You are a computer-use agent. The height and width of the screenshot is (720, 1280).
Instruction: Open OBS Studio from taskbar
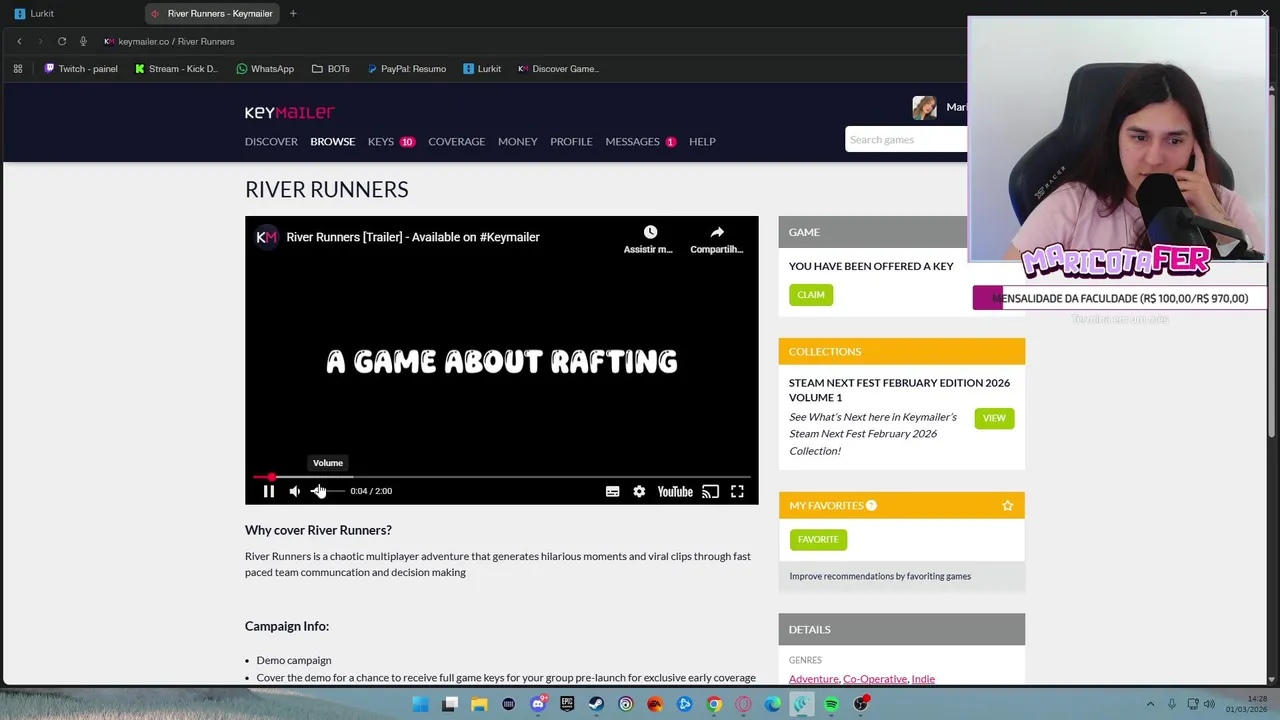[x=860, y=704]
